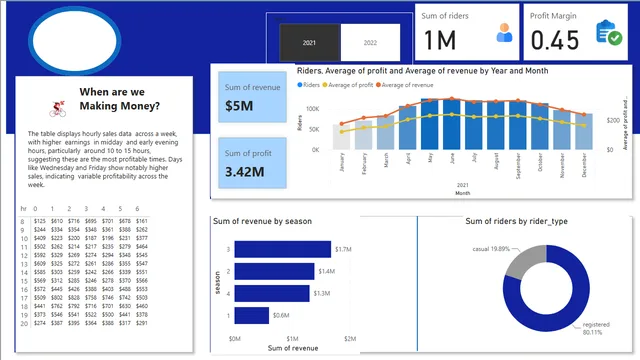Select the August bar in the chart
The width and height of the screenshot is (640, 360).
pos(496,125)
